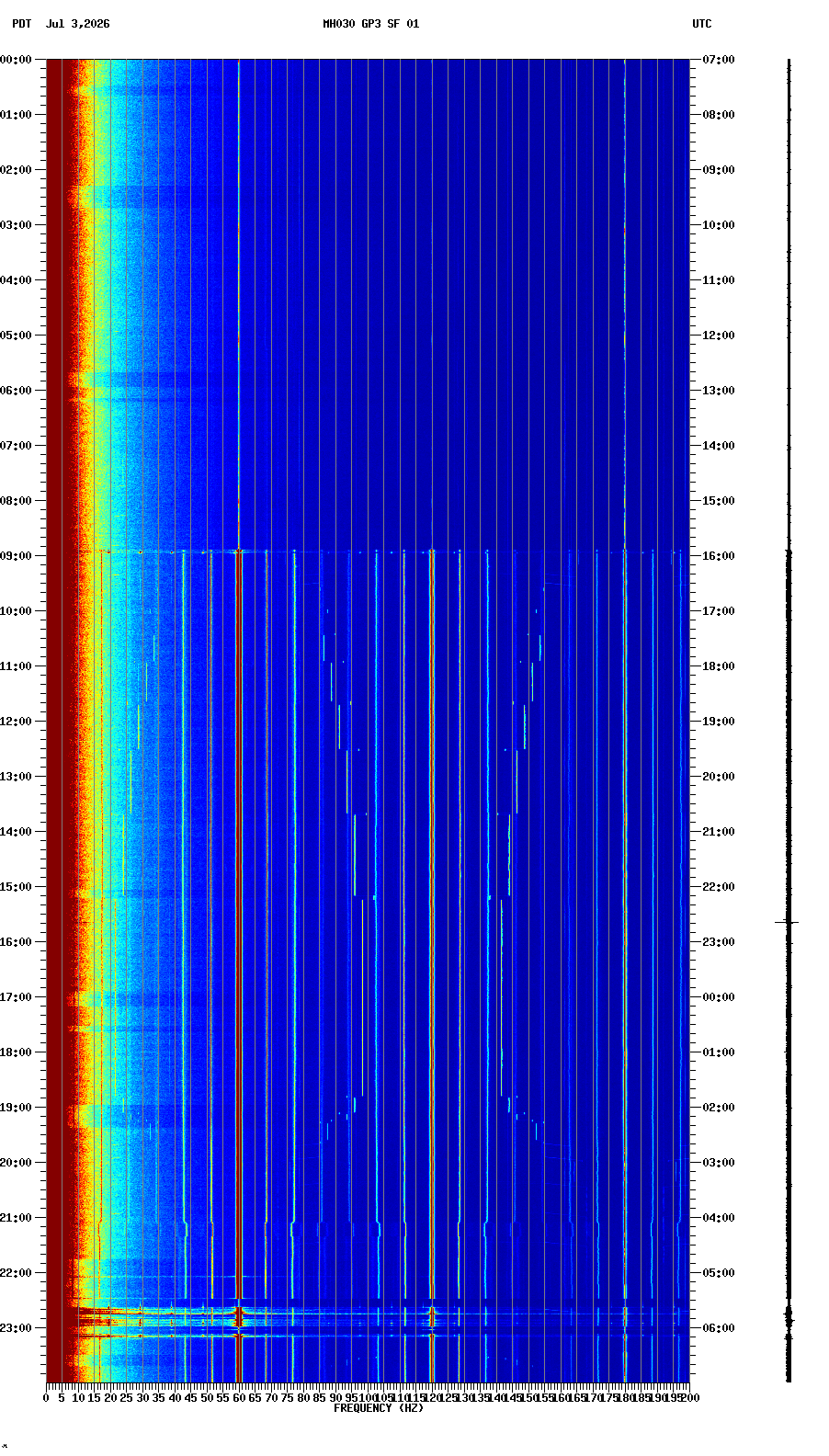Click the 30 Hz frequency tick label
Viewport: 829px width, 1456px height.
[142, 1398]
